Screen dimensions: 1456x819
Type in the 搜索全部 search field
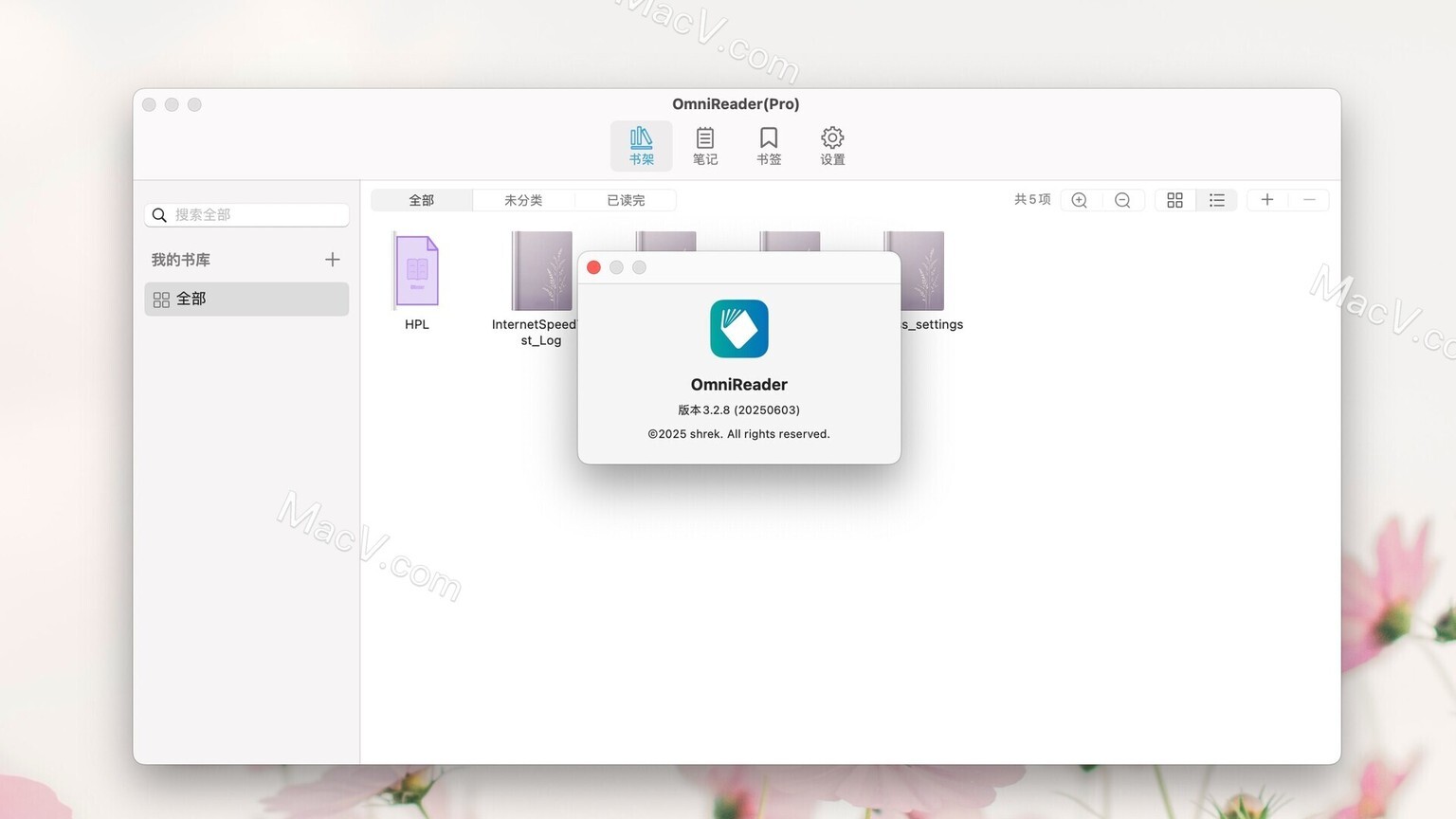click(x=247, y=215)
